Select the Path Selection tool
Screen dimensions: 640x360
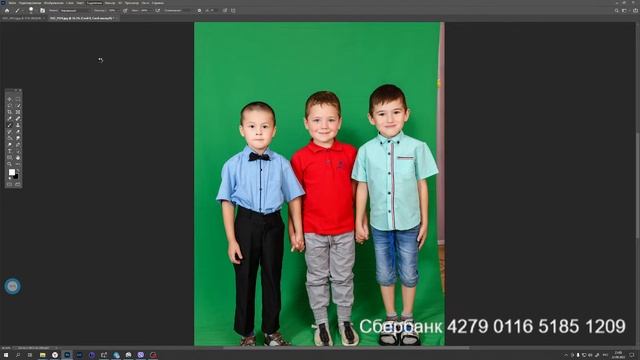click(x=18, y=151)
